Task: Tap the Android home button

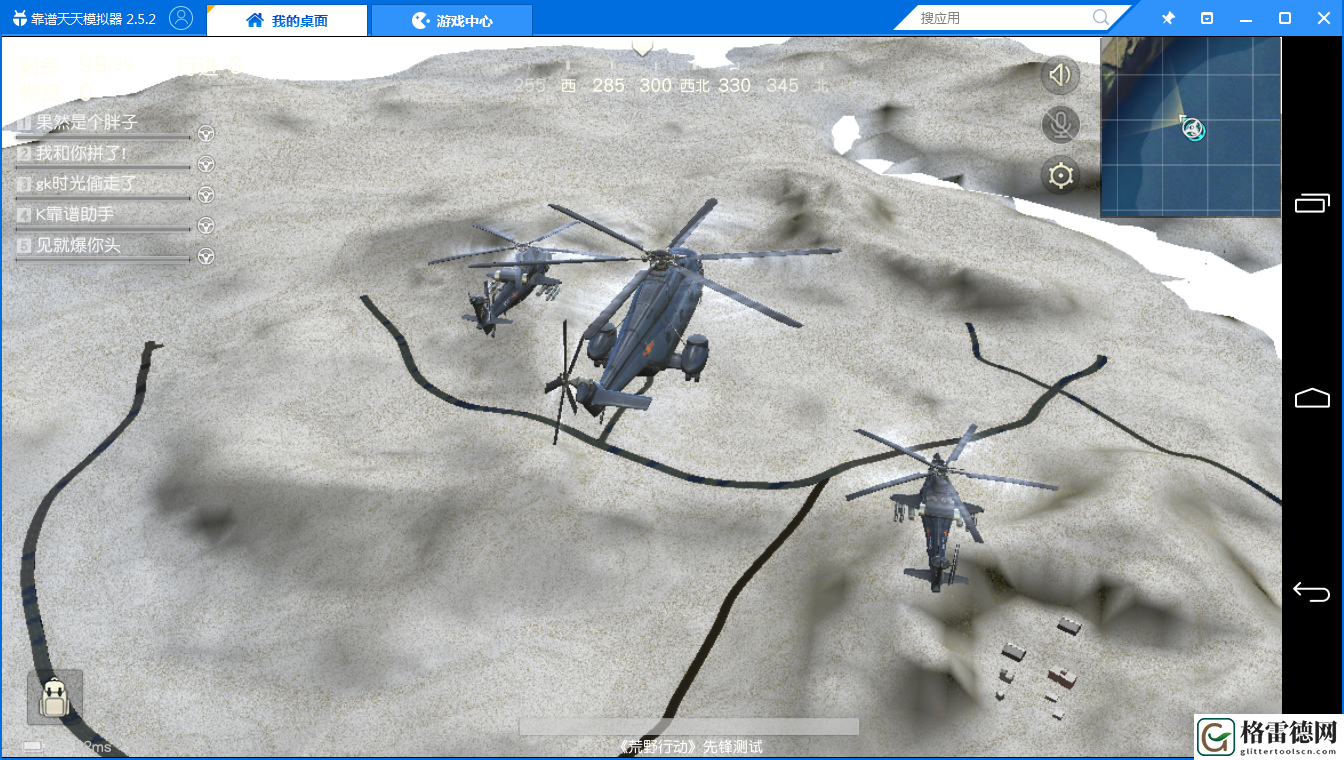Action: pos(1312,398)
